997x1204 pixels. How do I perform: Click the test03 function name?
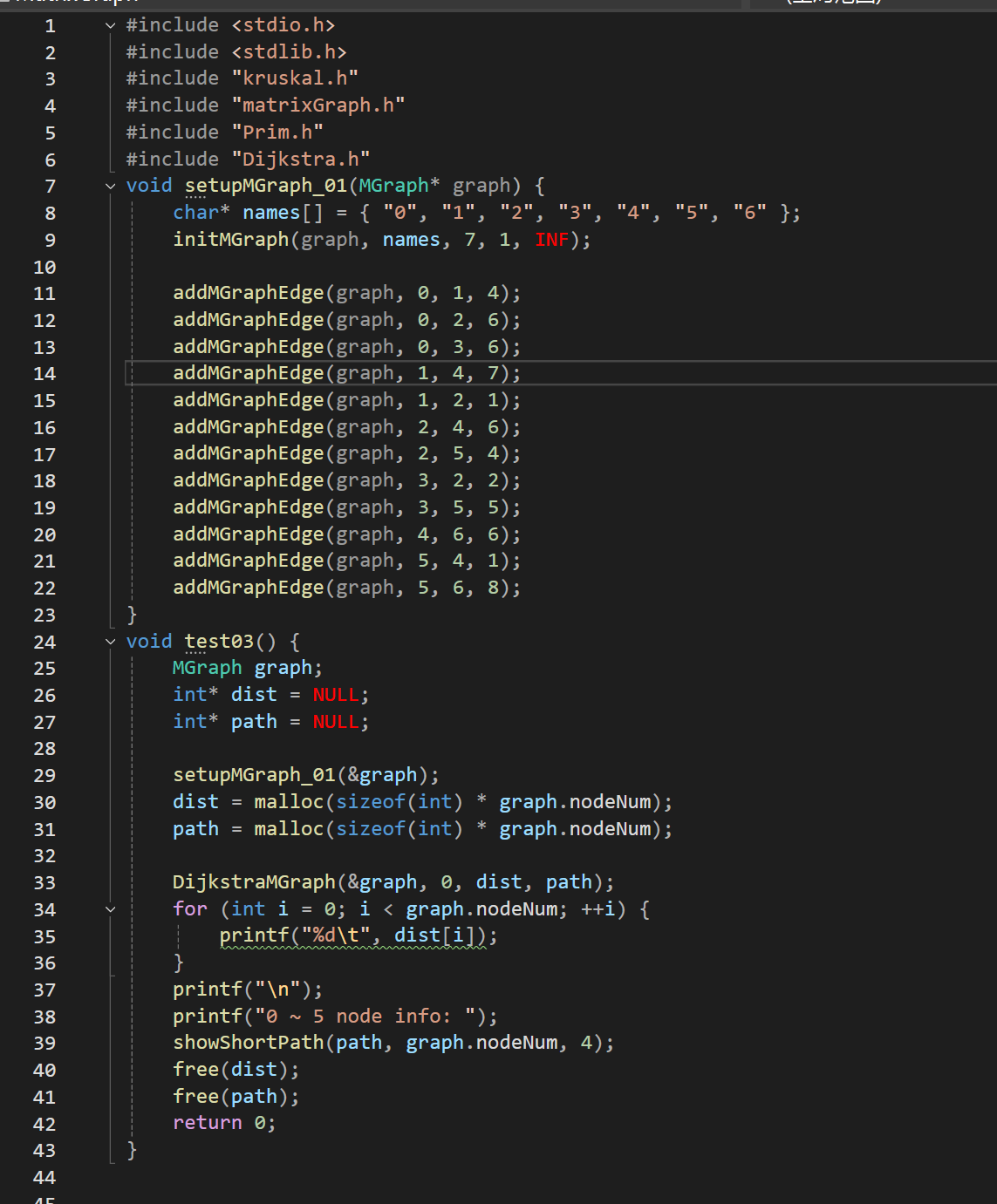pyautogui.click(x=219, y=642)
